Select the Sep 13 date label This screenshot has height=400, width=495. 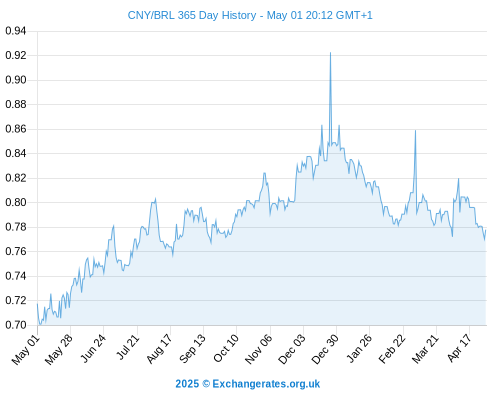coord(192,348)
